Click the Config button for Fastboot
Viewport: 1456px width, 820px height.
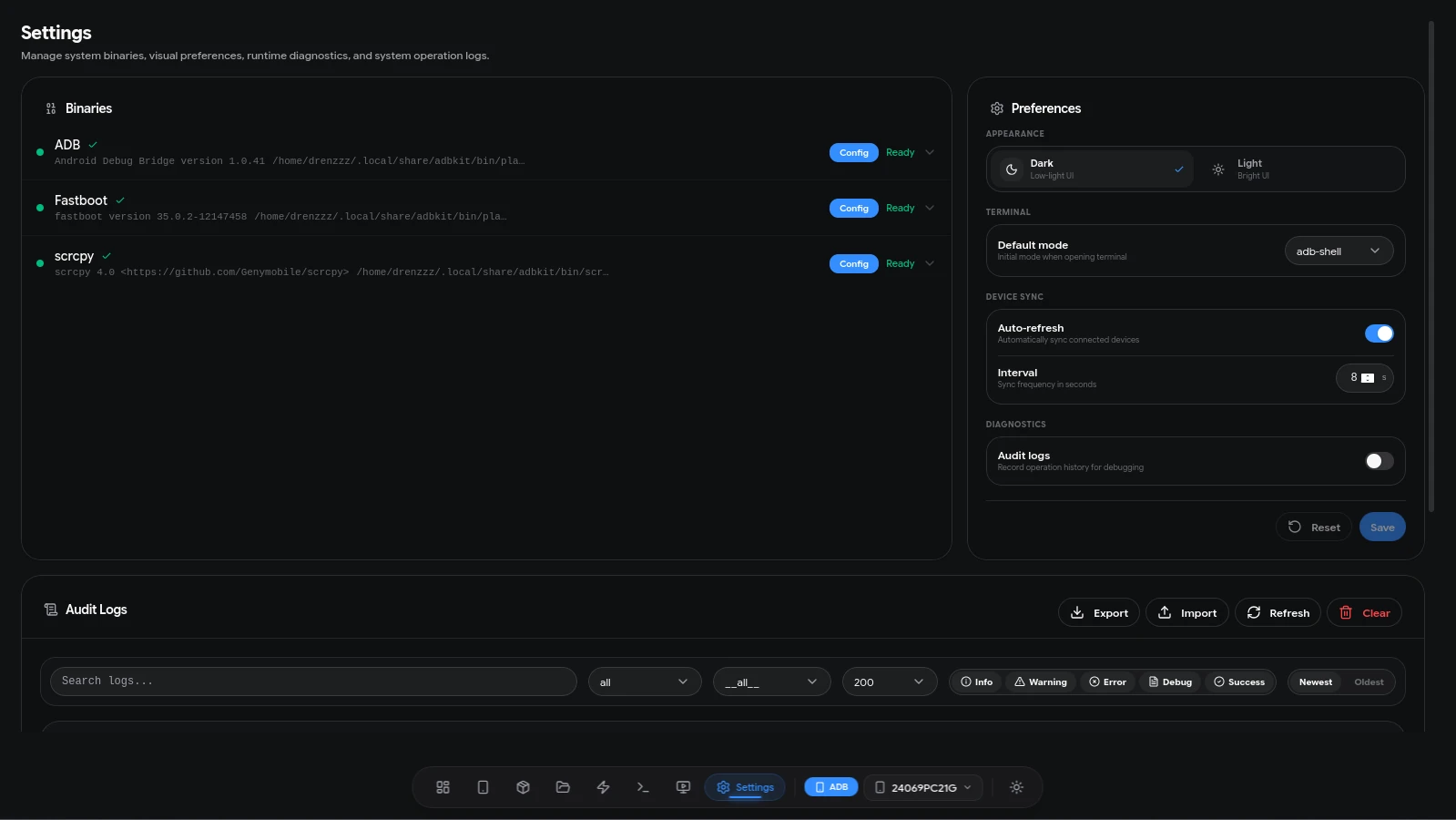(853, 209)
